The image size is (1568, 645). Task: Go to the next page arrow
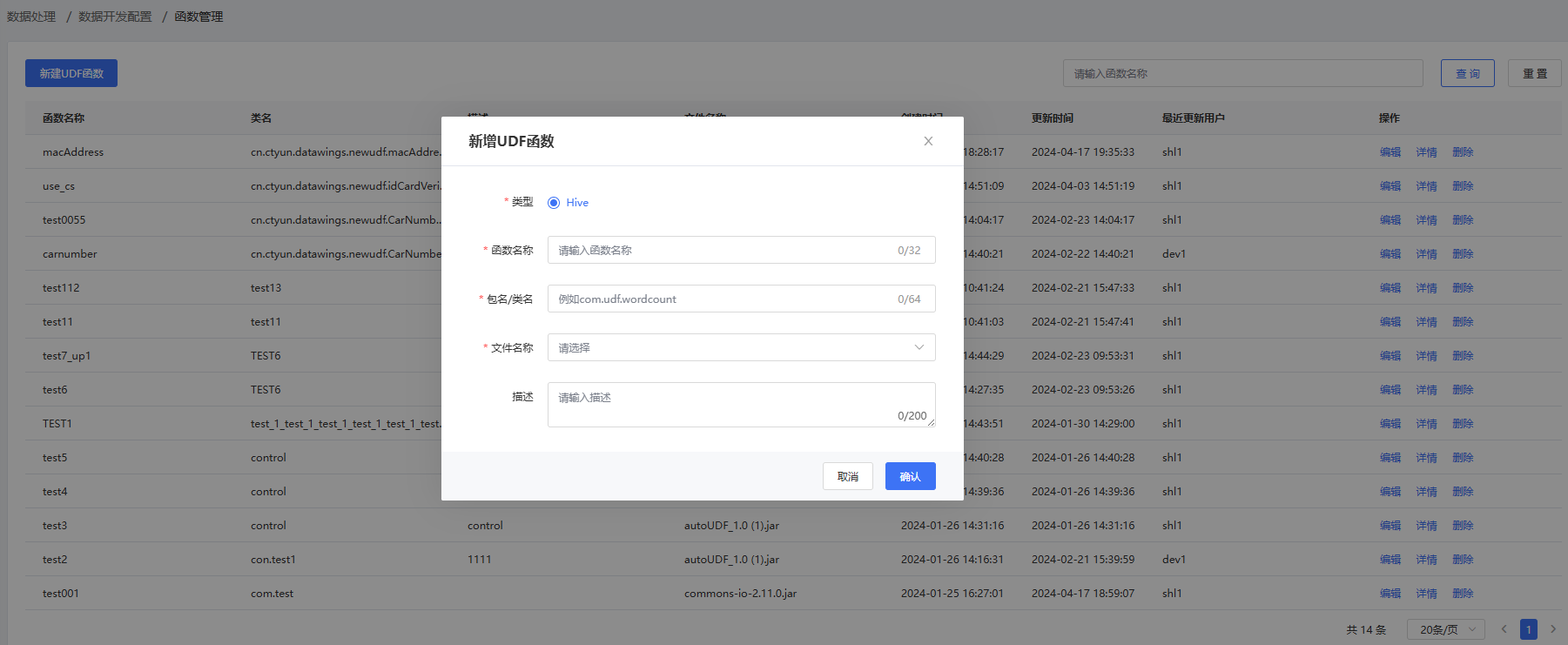1553,629
